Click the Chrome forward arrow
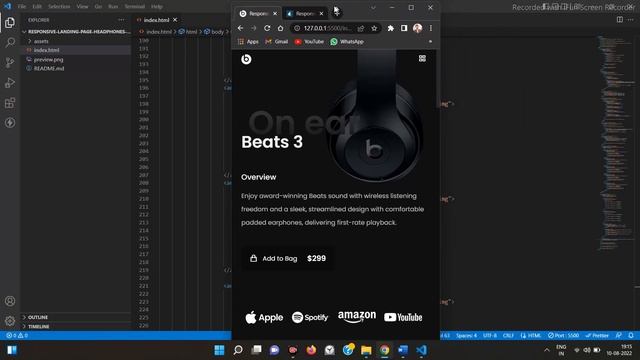 click(253, 28)
